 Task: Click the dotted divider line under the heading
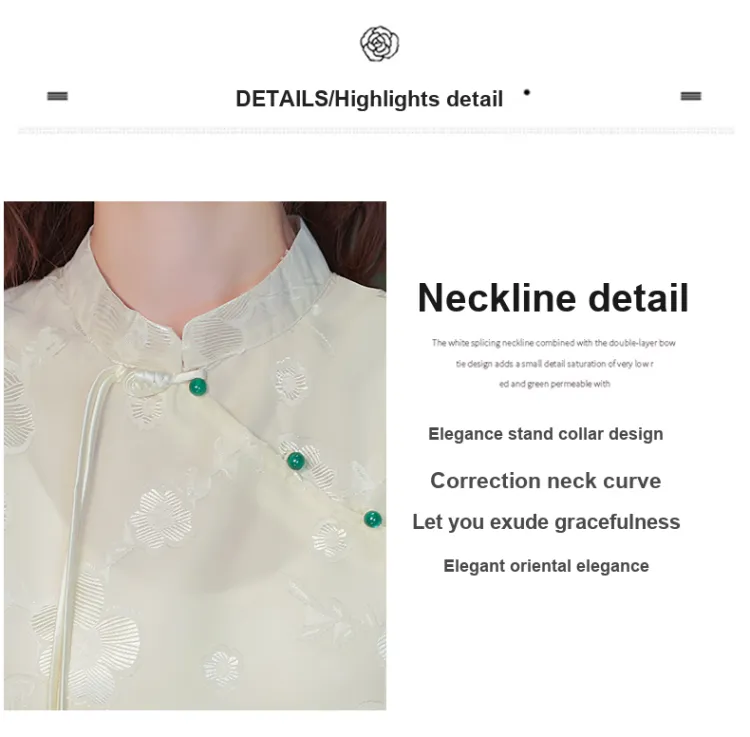(375, 131)
